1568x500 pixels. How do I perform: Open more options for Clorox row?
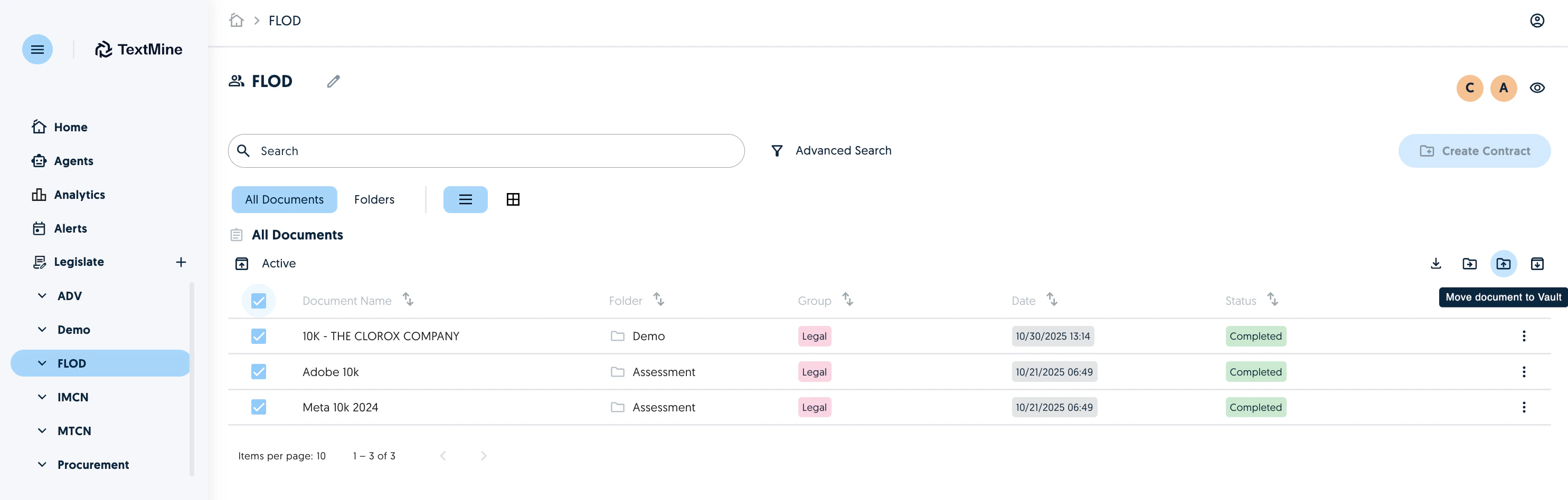[x=1523, y=336]
